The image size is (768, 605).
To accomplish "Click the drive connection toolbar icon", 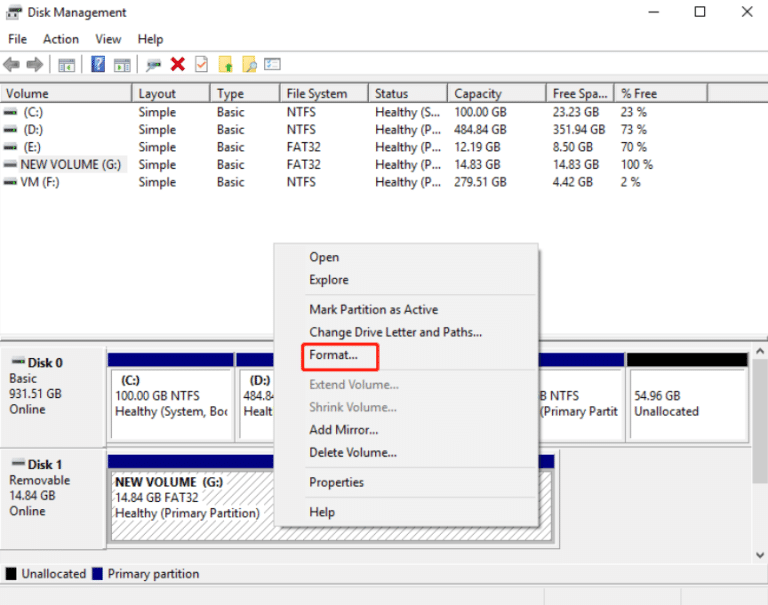I will [x=153, y=65].
